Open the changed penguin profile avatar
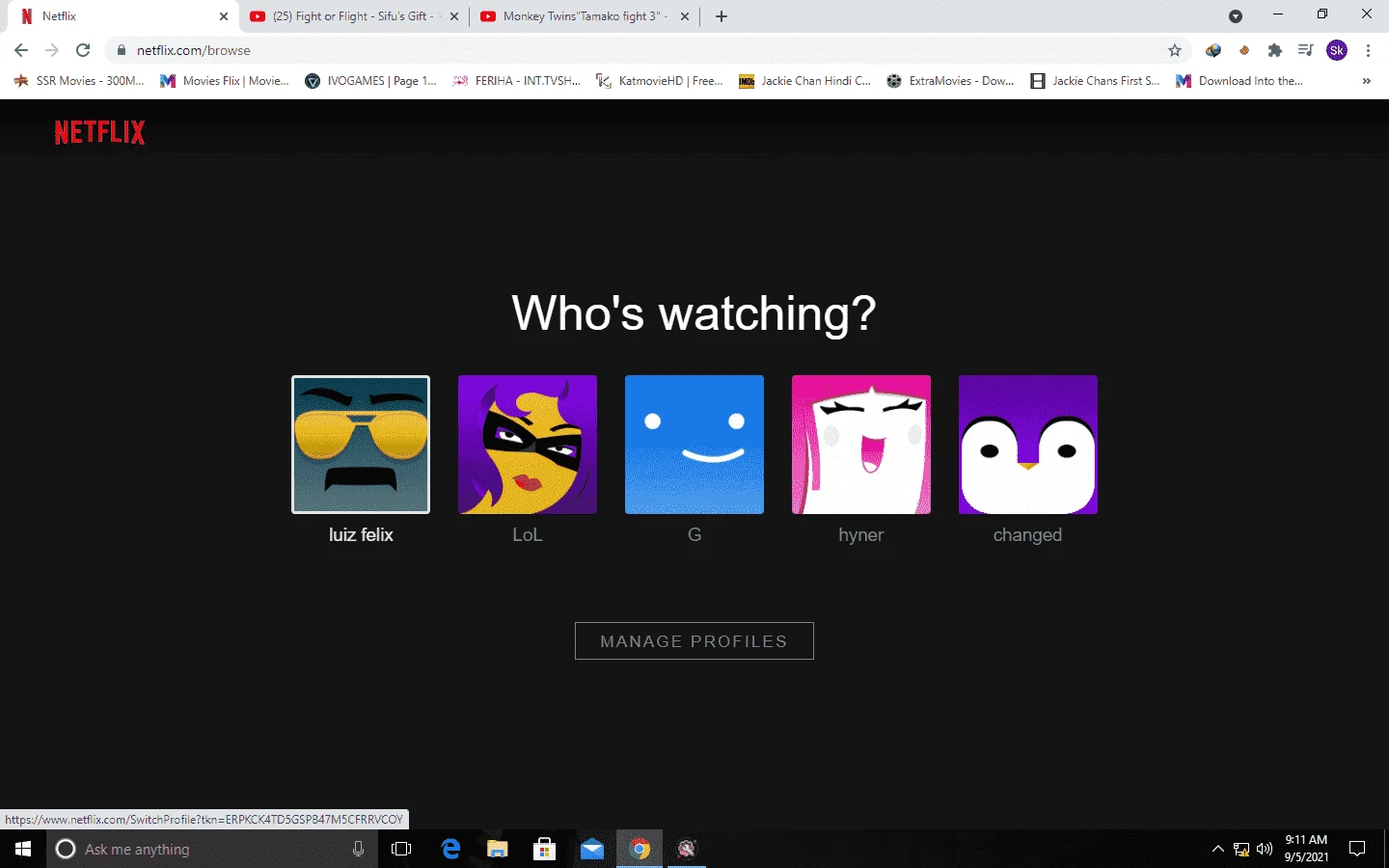 coord(1028,445)
